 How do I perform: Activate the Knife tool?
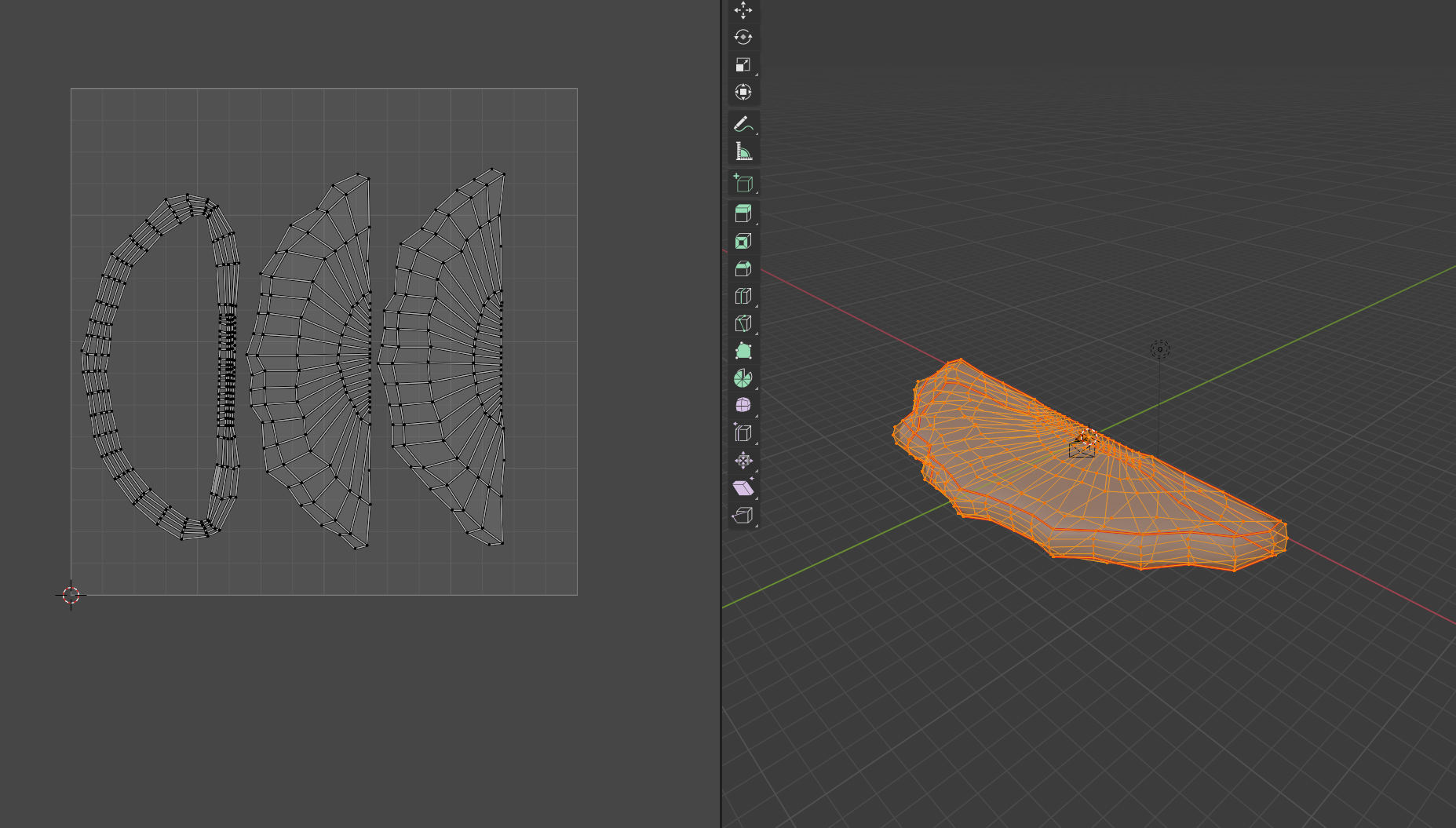[743, 323]
